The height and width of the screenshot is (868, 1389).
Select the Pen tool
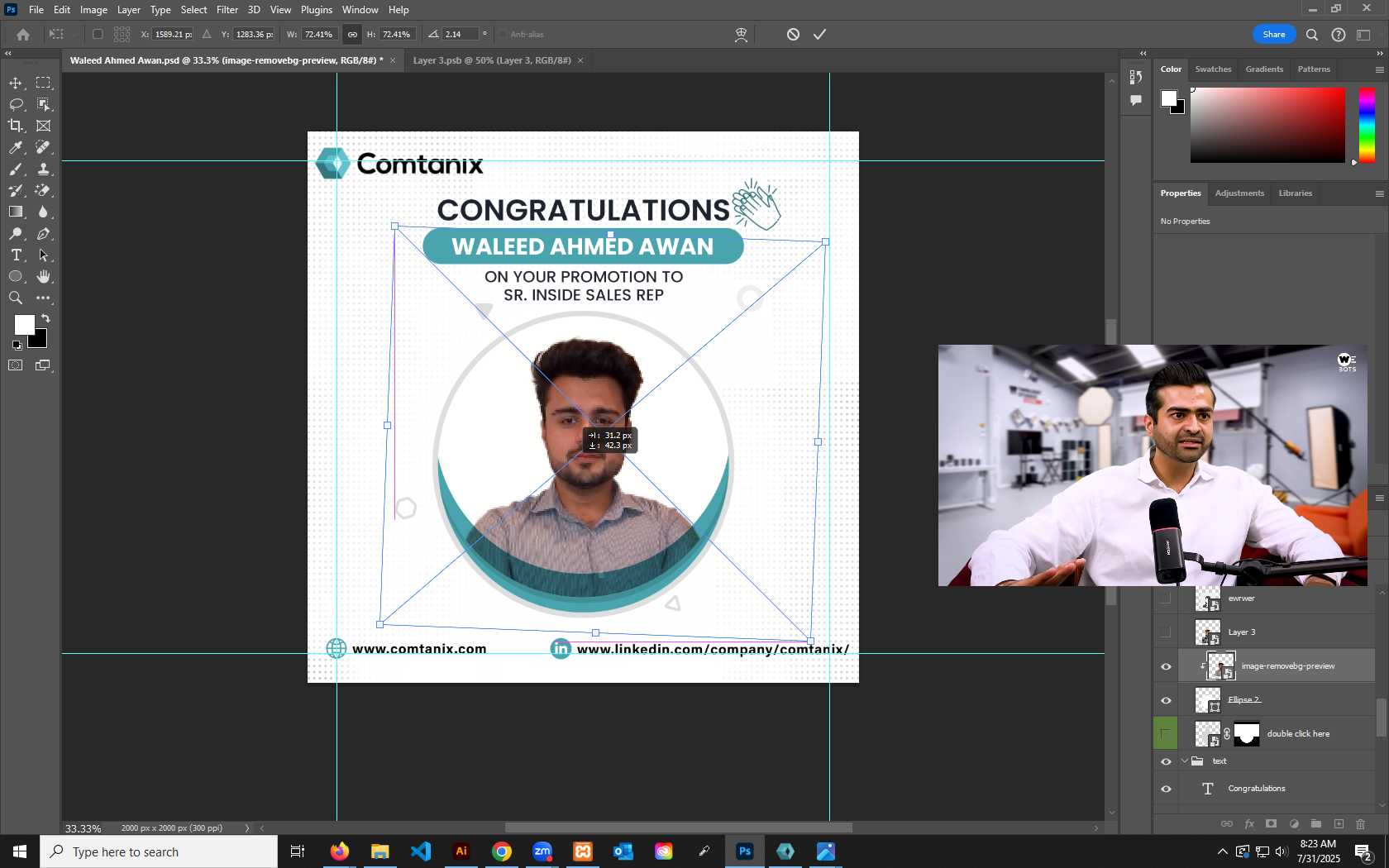pos(44,234)
